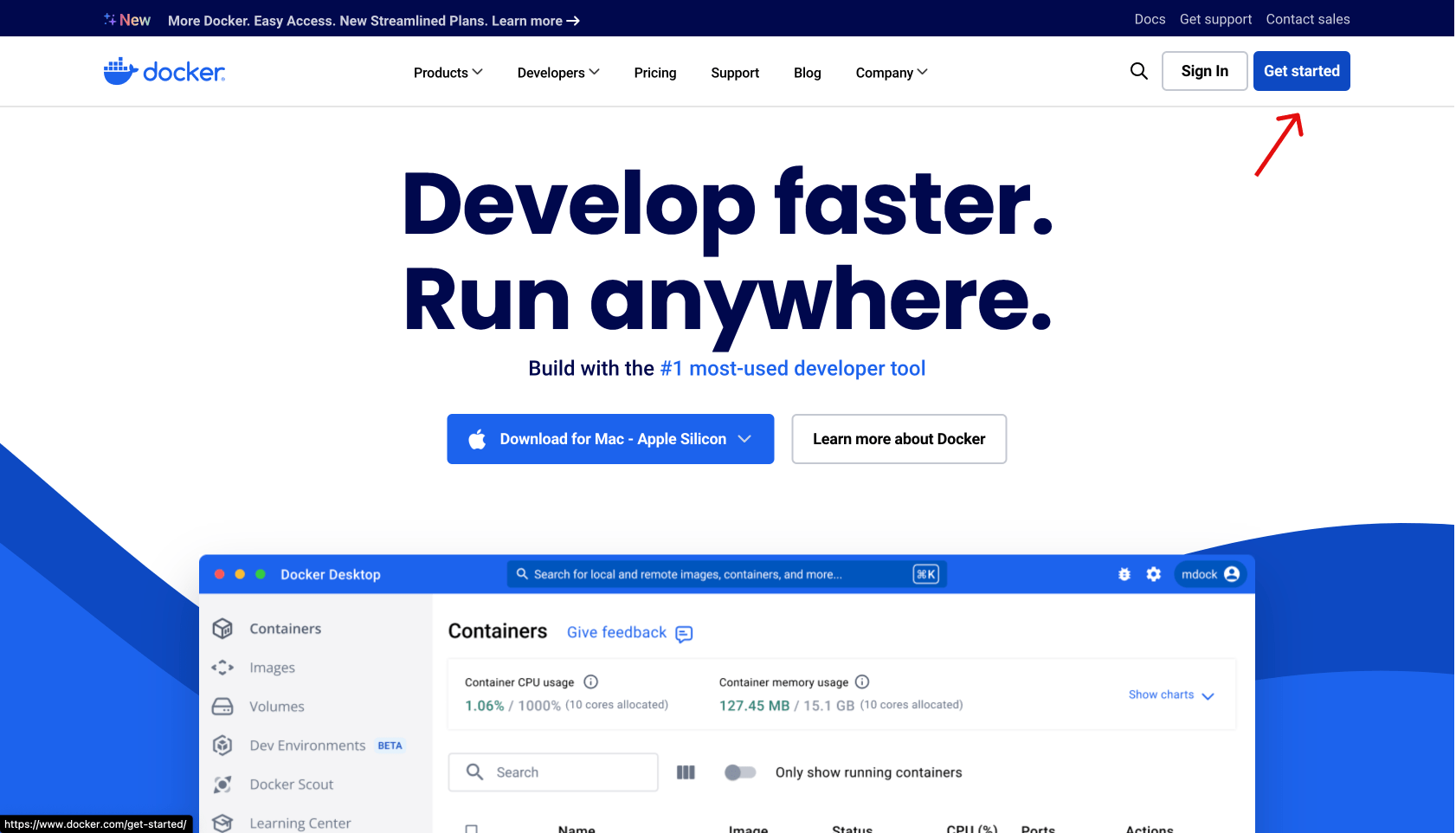This screenshot has width=1456, height=833.
Task: Open the Pricing page
Action: pos(655,73)
